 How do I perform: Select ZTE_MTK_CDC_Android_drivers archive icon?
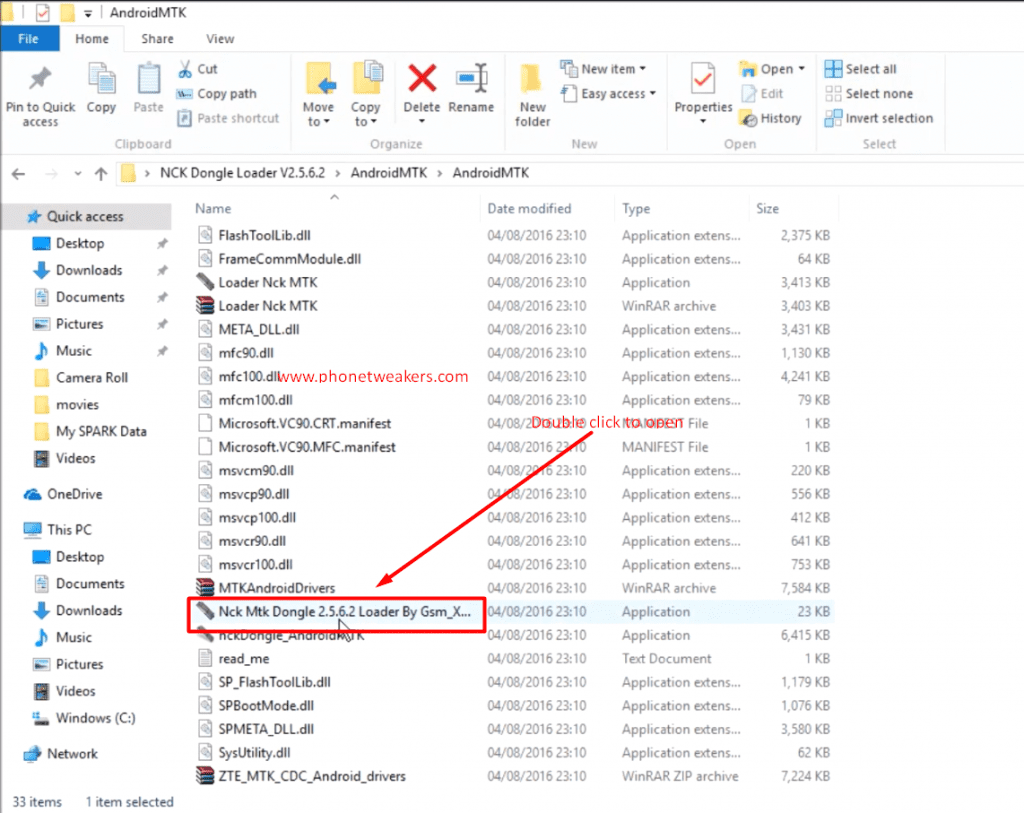tap(205, 776)
